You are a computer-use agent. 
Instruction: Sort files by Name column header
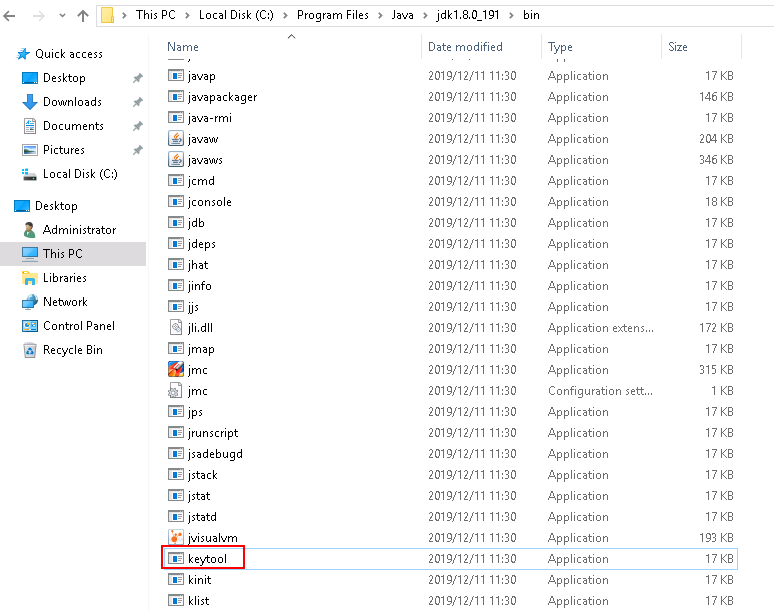pos(183,47)
